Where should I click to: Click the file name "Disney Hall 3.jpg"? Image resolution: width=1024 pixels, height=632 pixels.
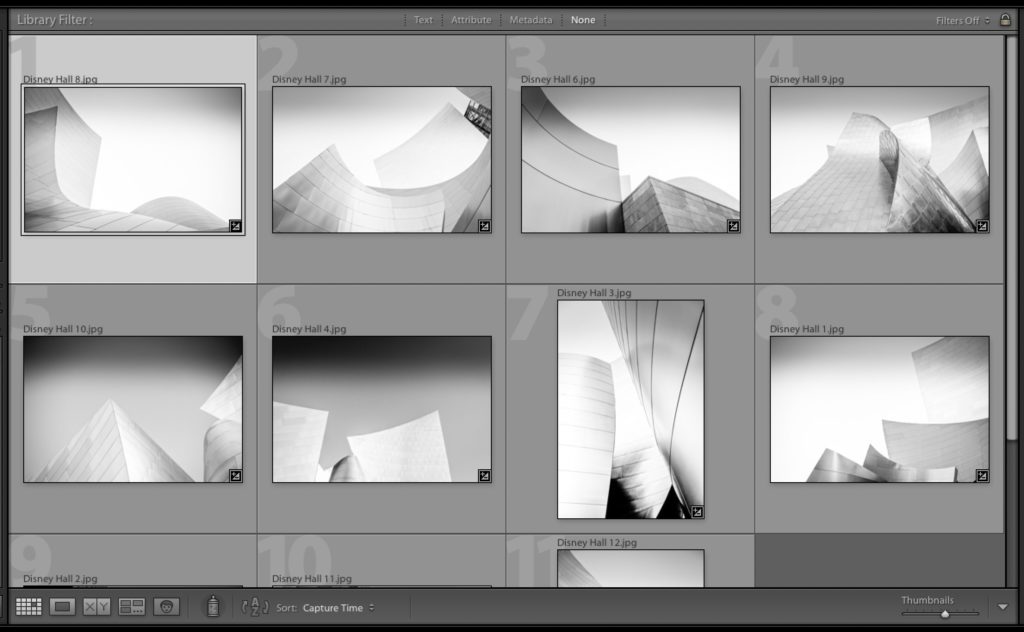[x=594, y=292]
